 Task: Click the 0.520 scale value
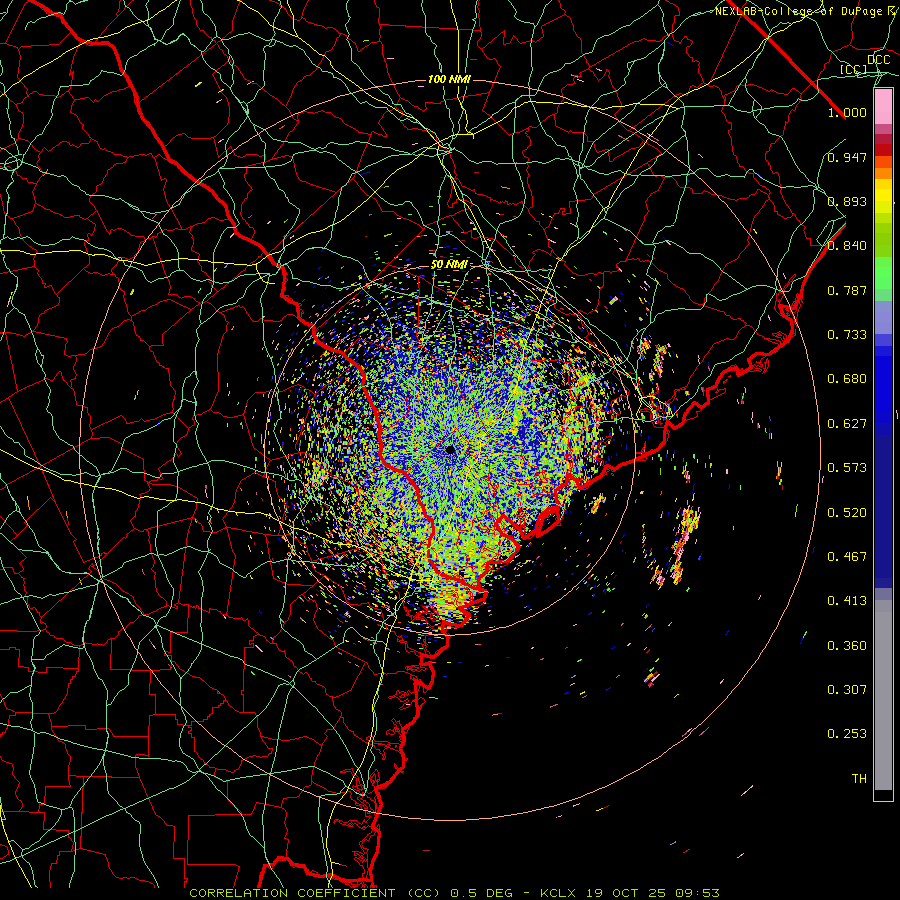click(847, 513)
